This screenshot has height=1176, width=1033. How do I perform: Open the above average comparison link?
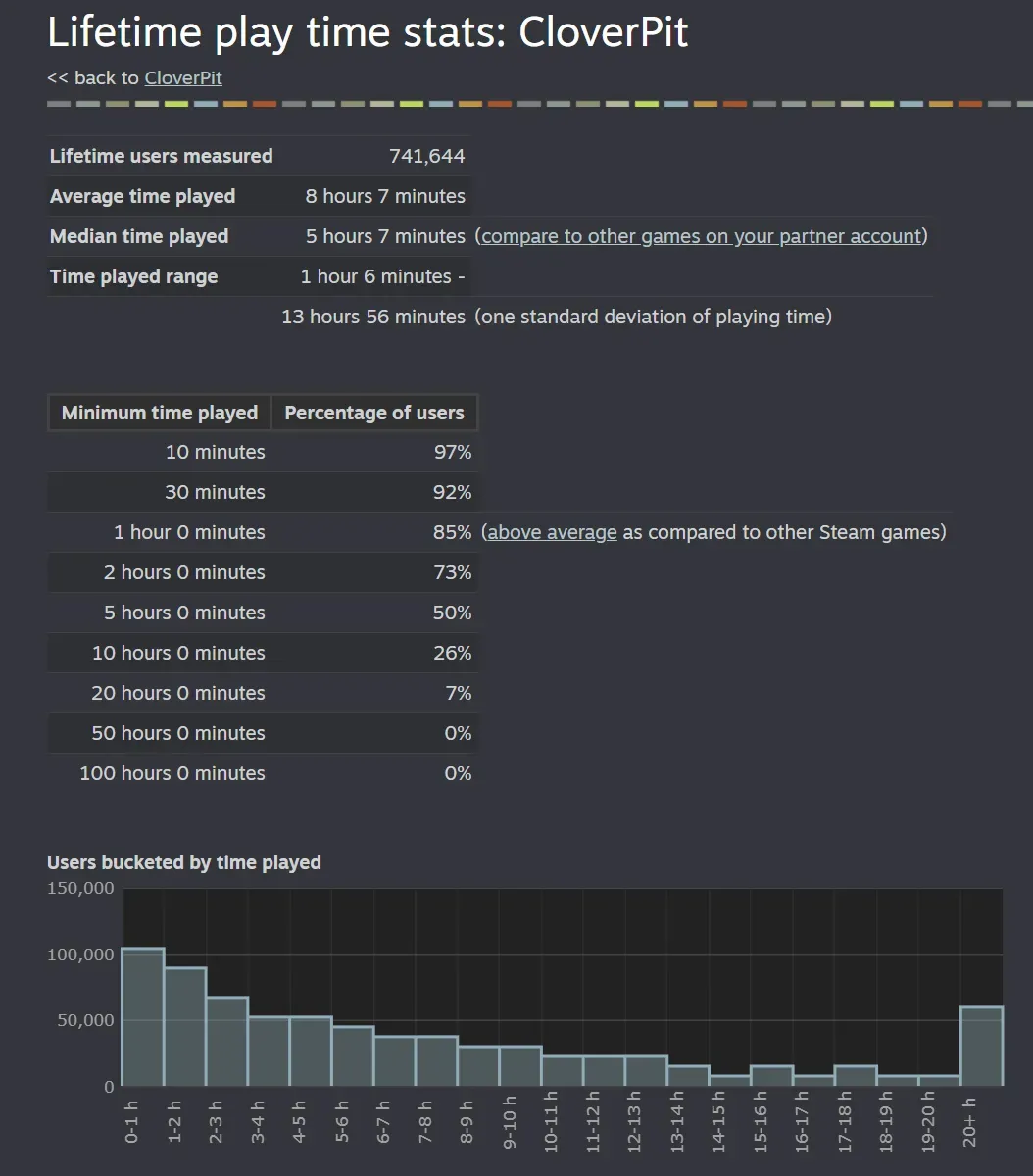pyautogui.click(x=551, y=532)
